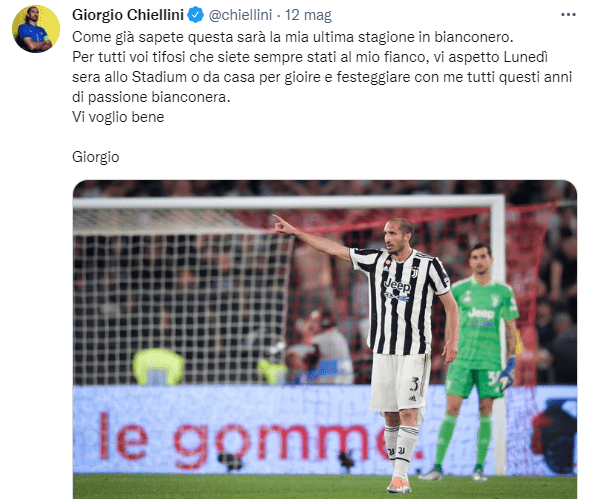
Task: Visit the @chiellini handle link
Action: (240, 15)
